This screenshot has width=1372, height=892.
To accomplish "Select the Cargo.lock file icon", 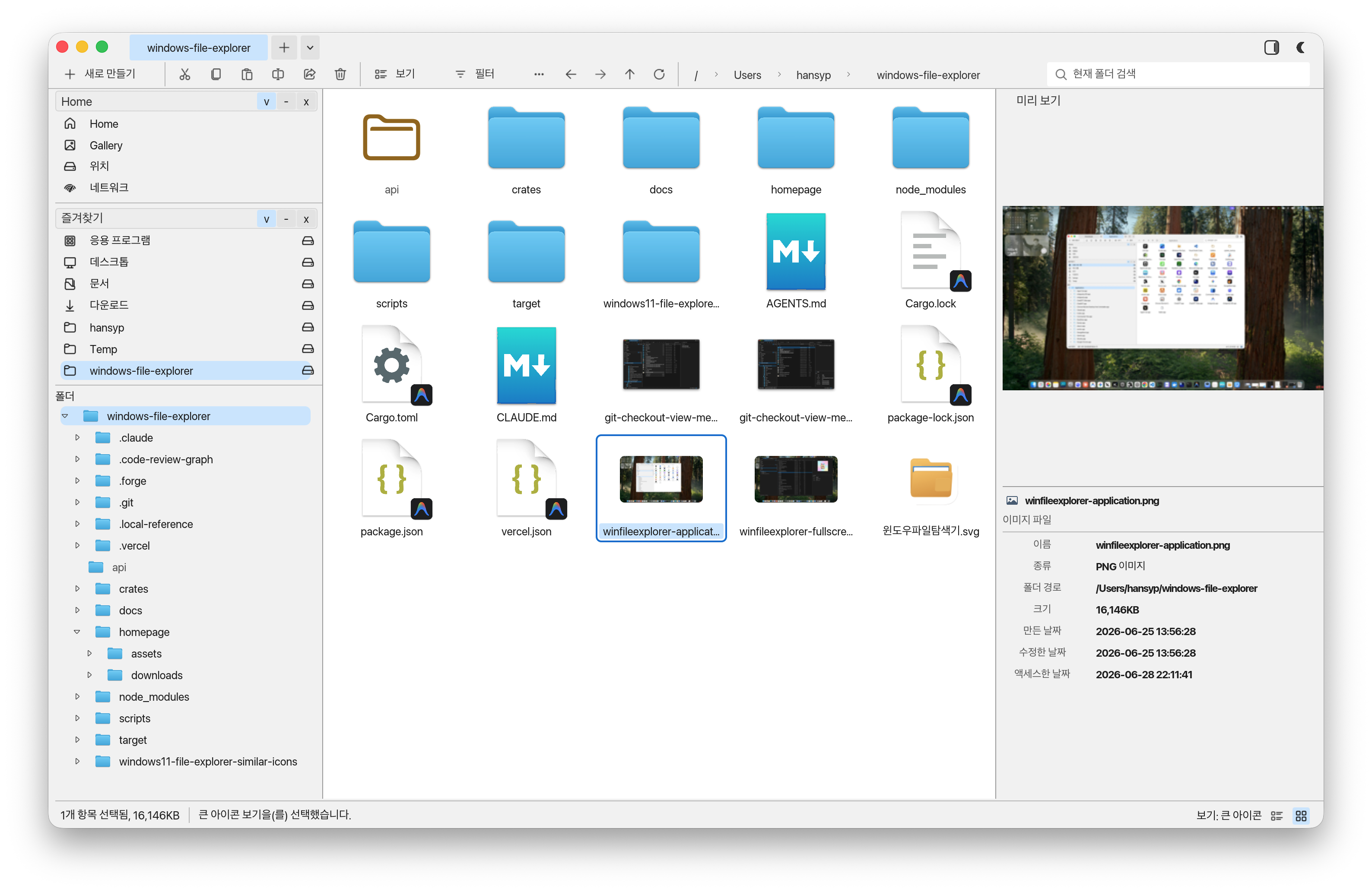I will [931, 252].
